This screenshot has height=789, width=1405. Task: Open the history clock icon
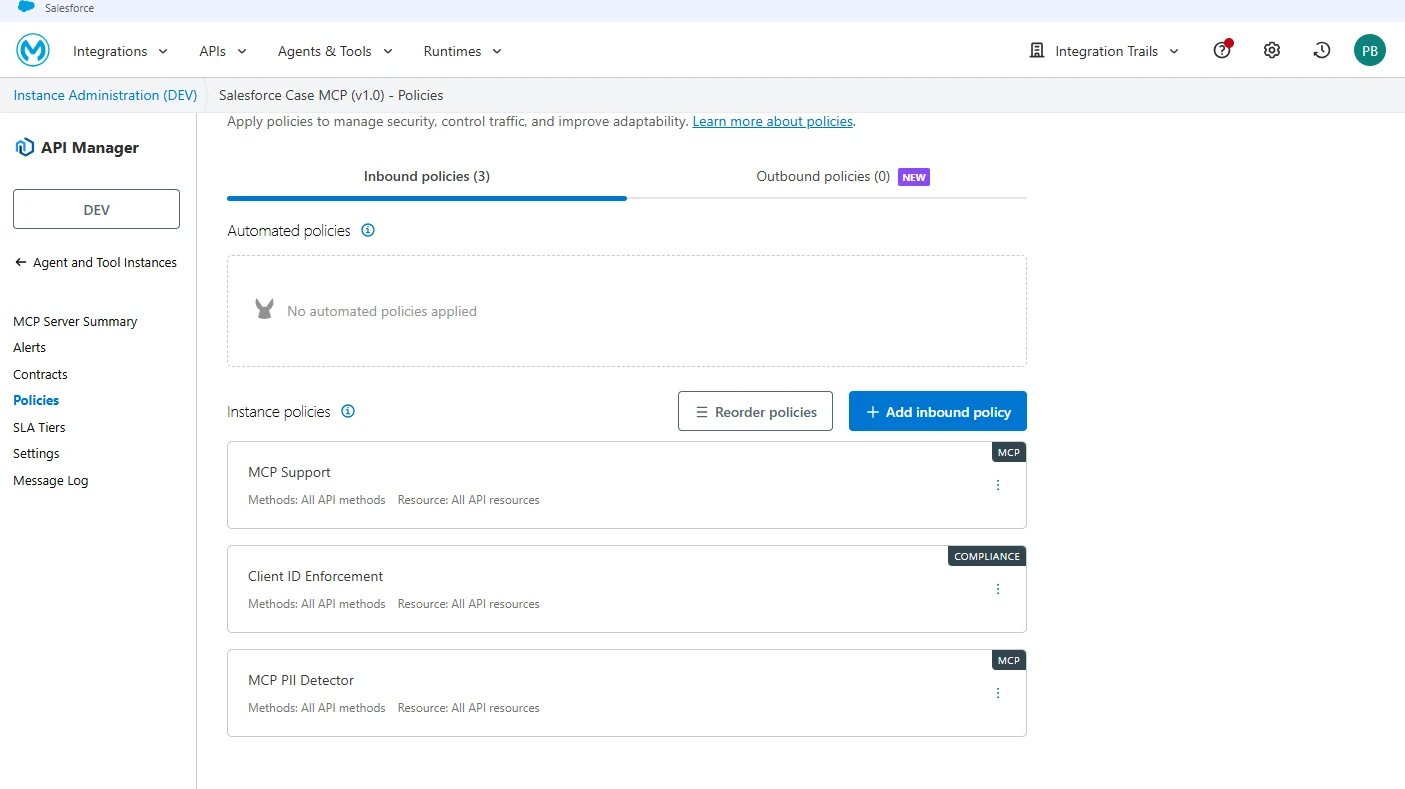coord(1322,50)
